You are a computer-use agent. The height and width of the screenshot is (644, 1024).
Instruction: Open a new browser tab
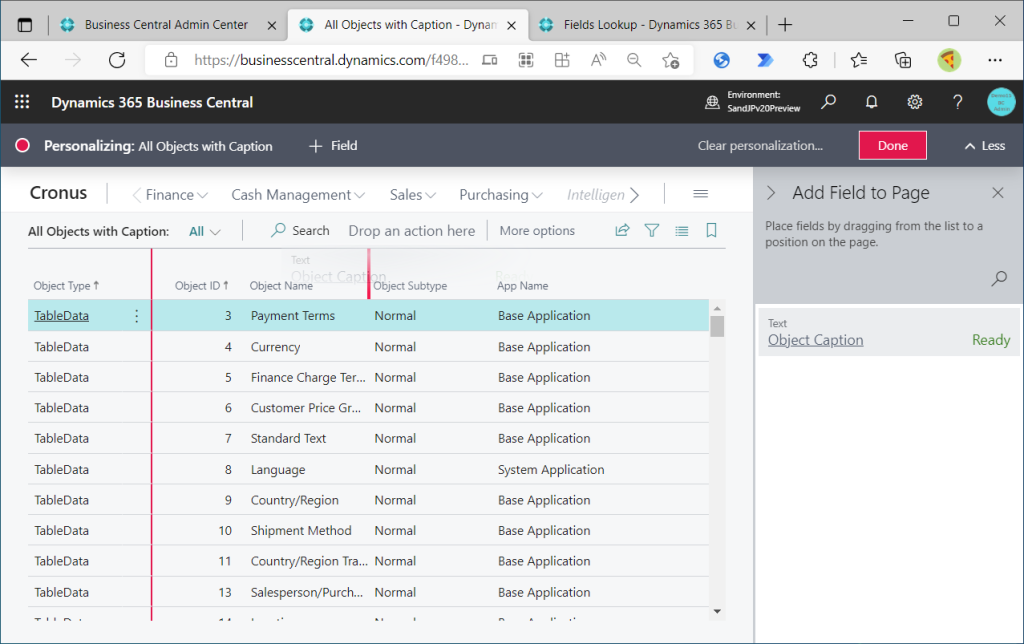(785, 25)
